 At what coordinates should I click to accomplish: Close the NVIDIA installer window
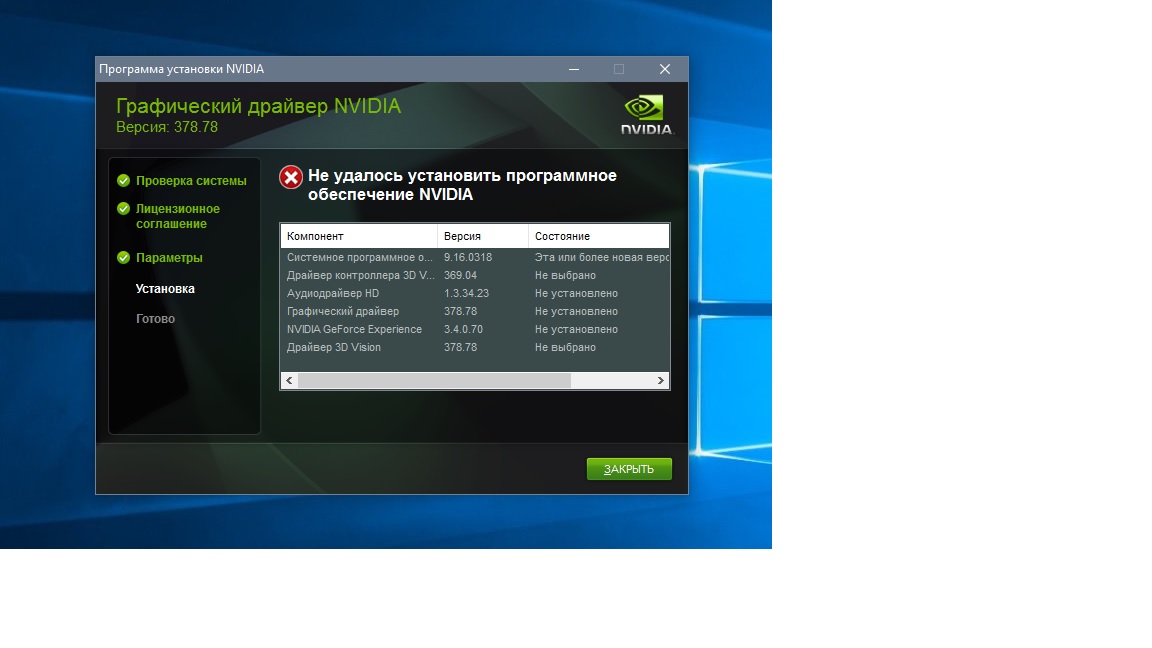[665, 69]
